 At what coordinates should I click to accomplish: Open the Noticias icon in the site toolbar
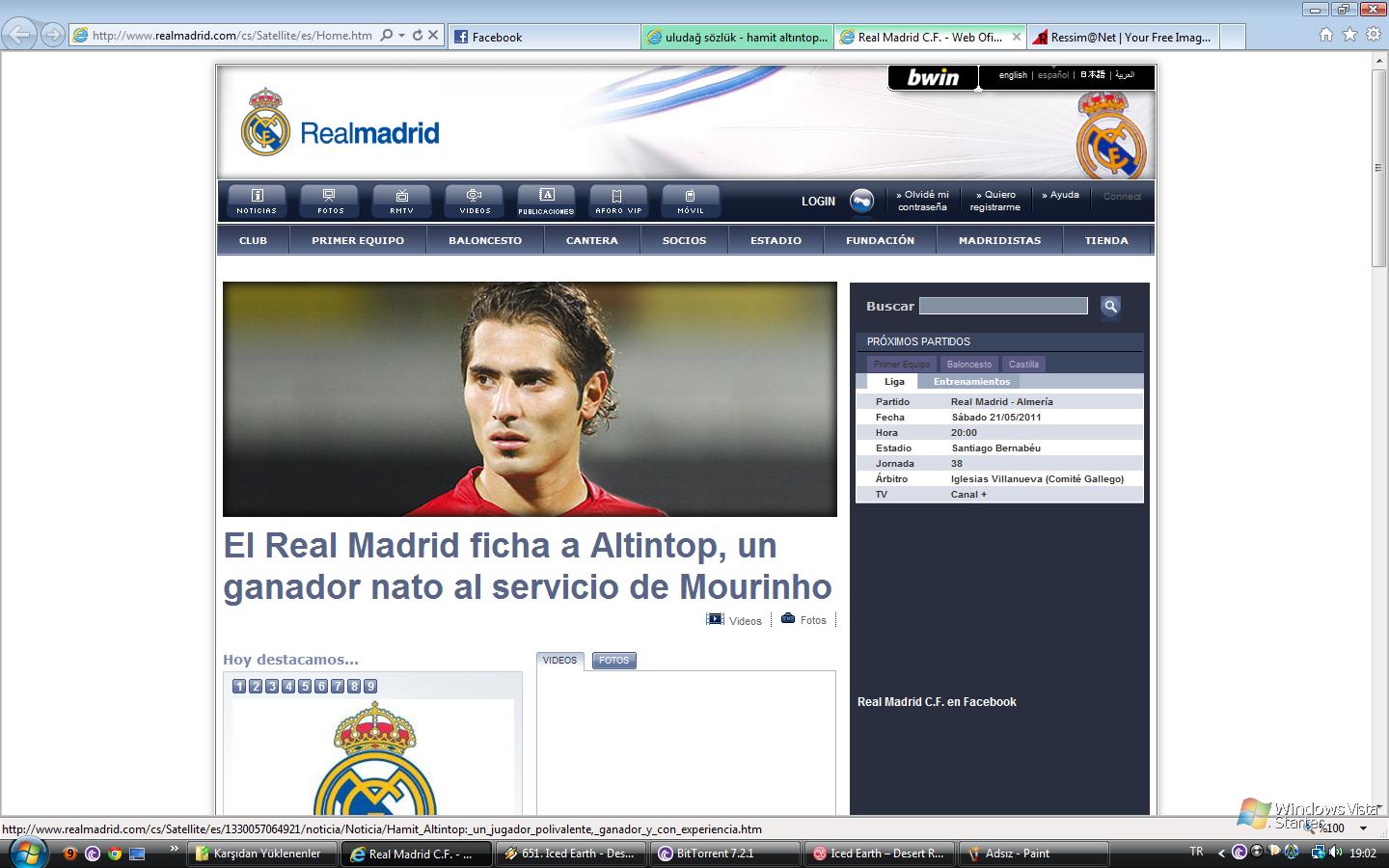tap(257, 201)
